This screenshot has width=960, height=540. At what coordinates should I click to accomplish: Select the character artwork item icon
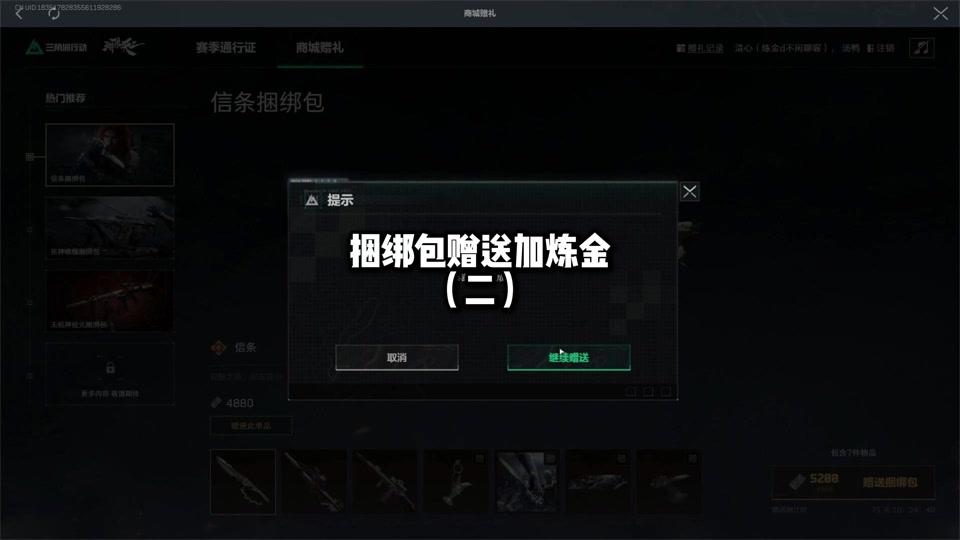[527, 482]
